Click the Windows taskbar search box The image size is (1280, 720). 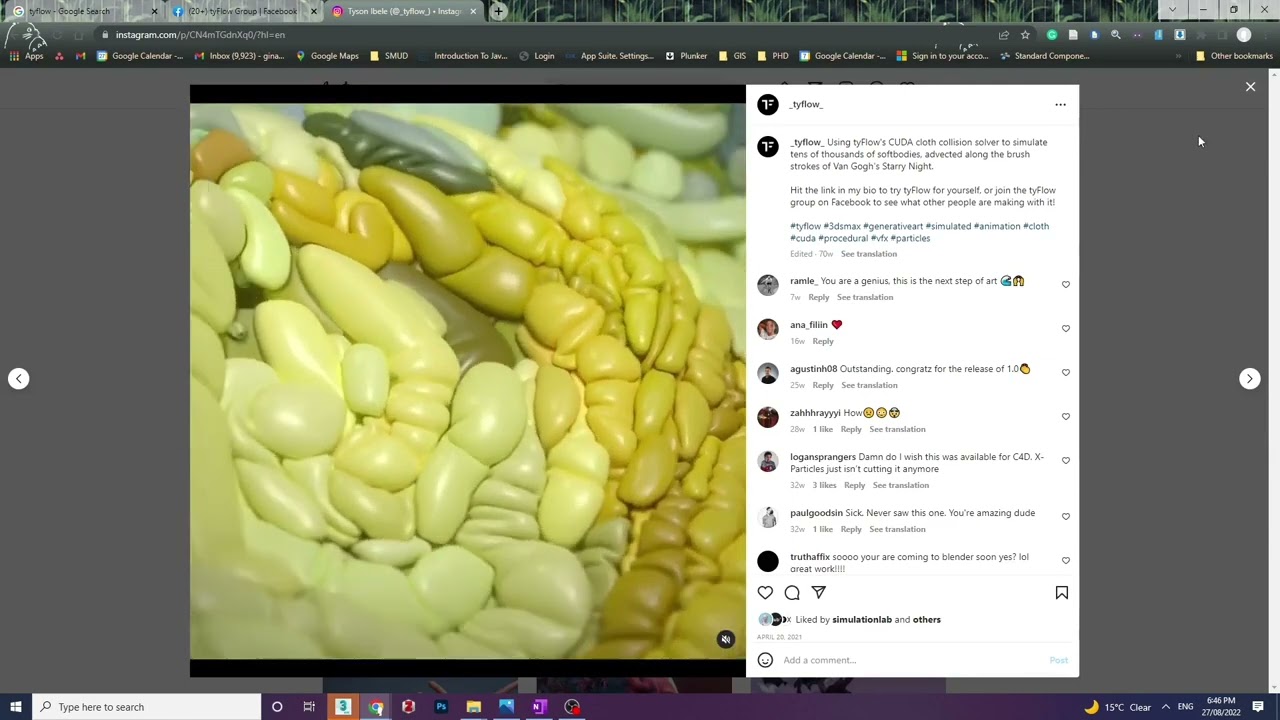(147, 707)
